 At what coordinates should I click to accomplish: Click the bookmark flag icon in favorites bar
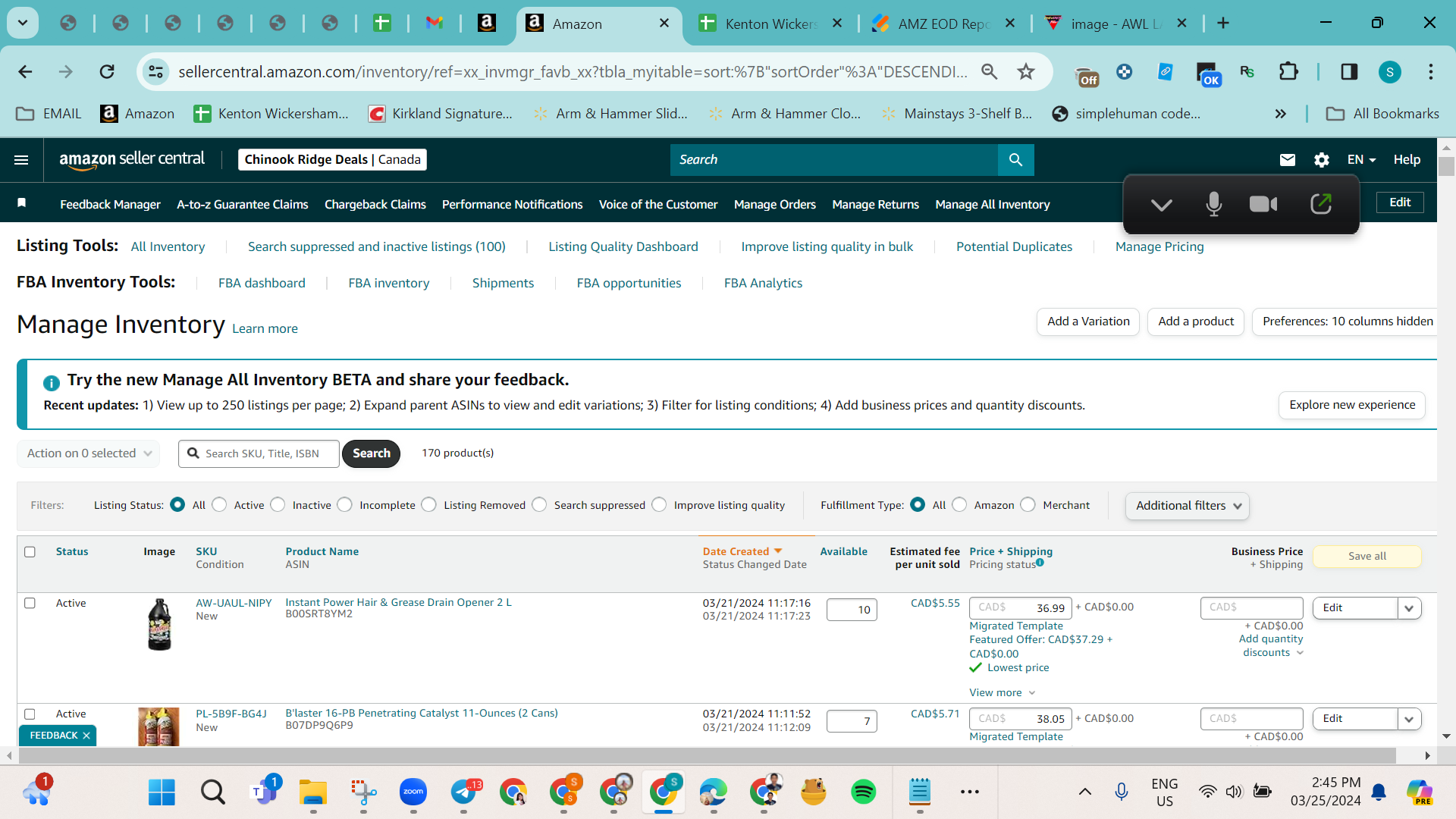point(22,203)
